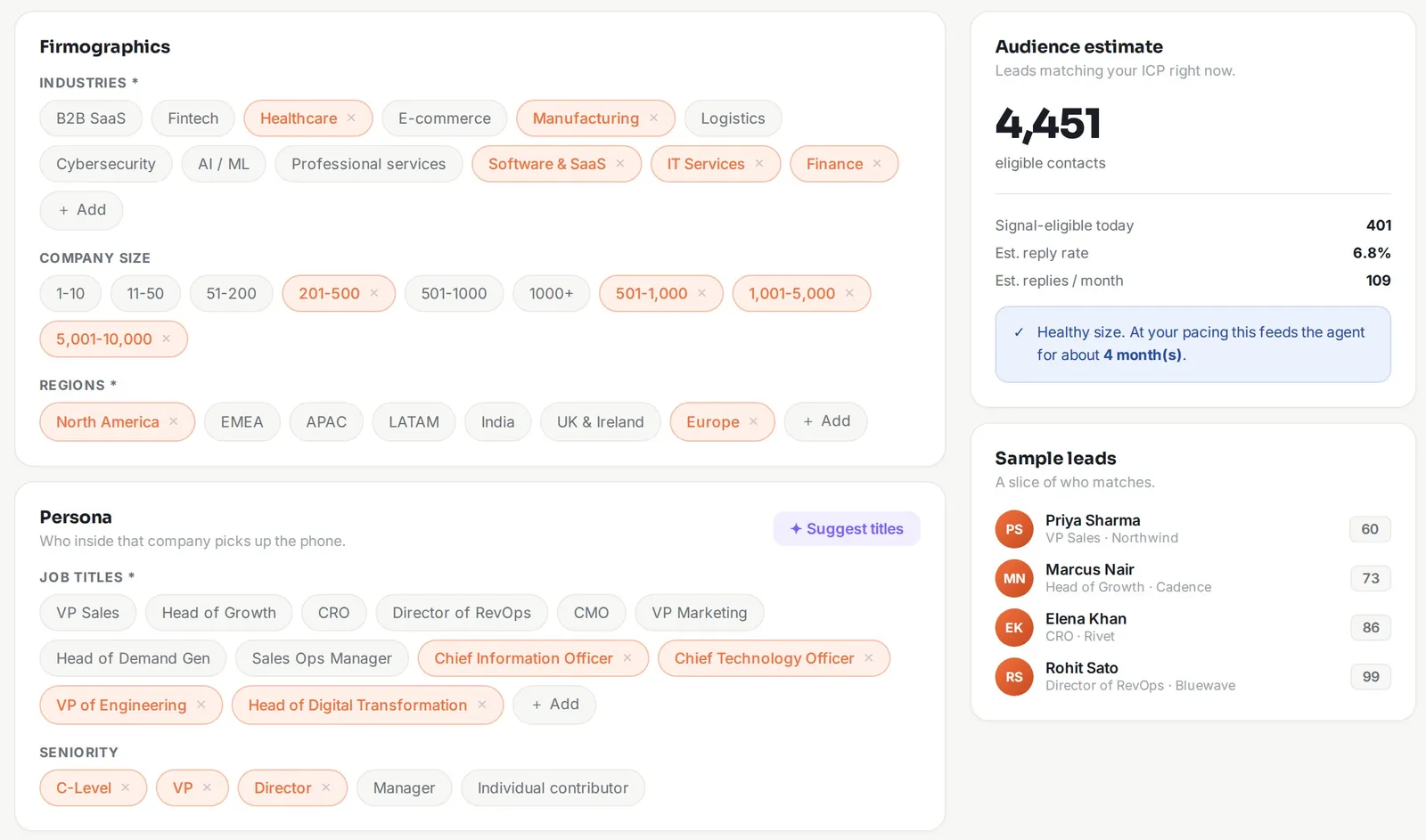Viewport: 1426px width, 840px height.
Task: Click the x on the C-Level seniority chip
Action: click(x=126, y=787)
